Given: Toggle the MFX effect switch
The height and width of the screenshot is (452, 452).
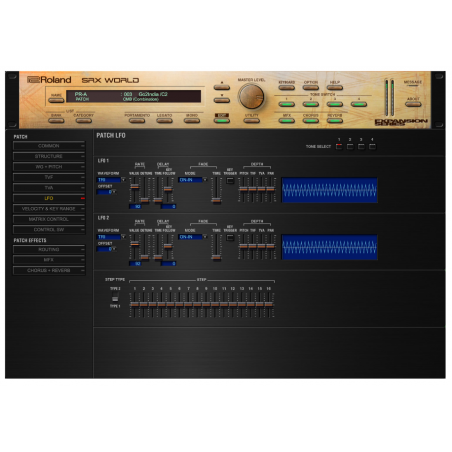Looking at the screenshot, I should [287, 121].
